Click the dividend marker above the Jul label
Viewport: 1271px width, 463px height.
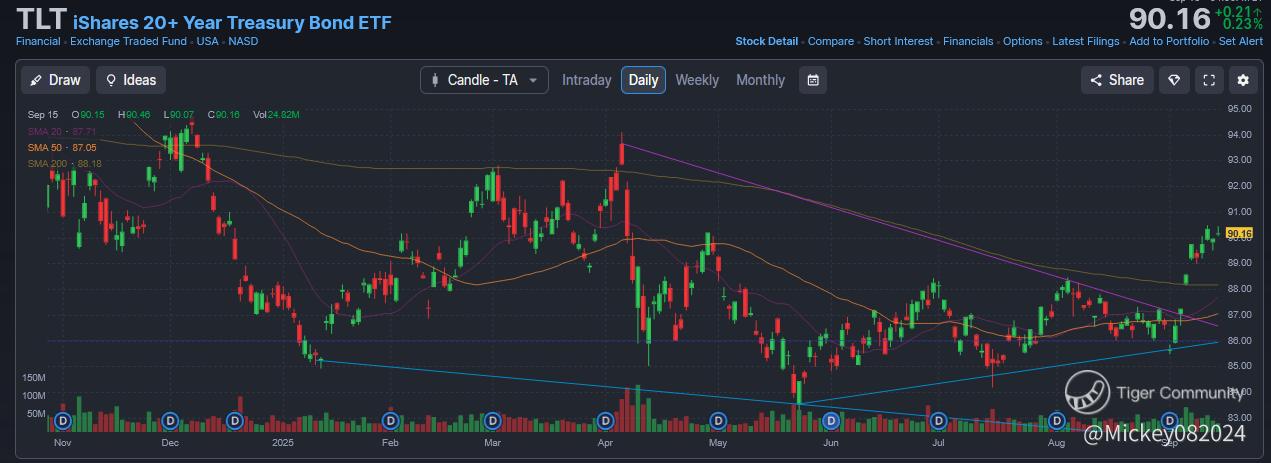pyautogui.click(x=937, y=420)
